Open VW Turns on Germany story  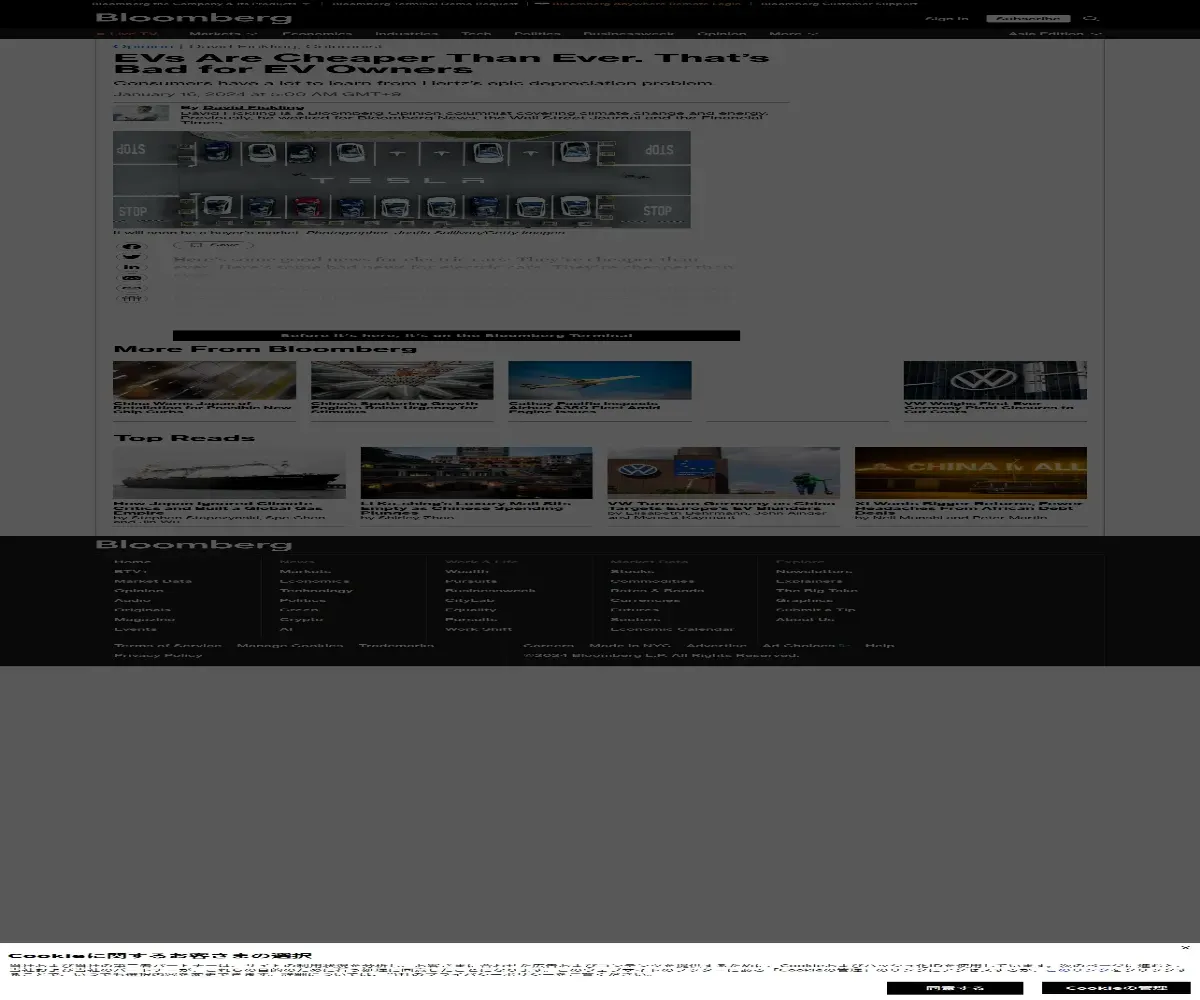722,505
